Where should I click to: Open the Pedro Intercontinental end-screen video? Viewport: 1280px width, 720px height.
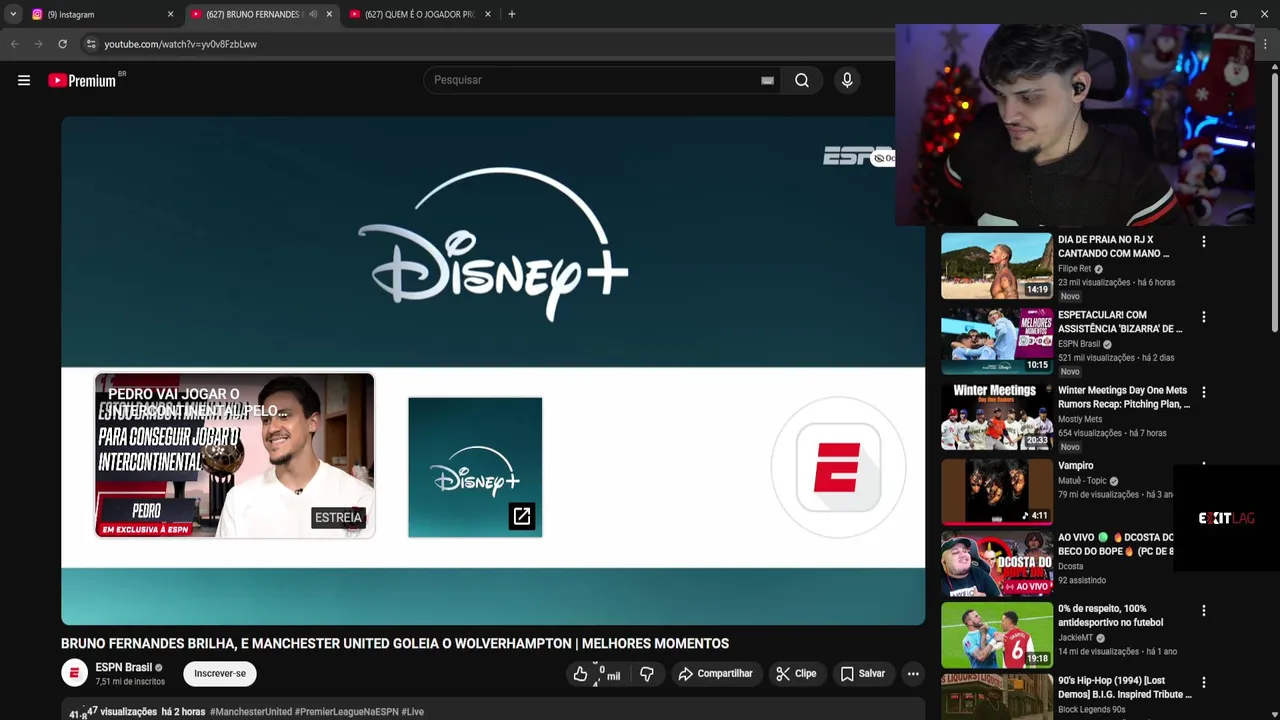235,456
